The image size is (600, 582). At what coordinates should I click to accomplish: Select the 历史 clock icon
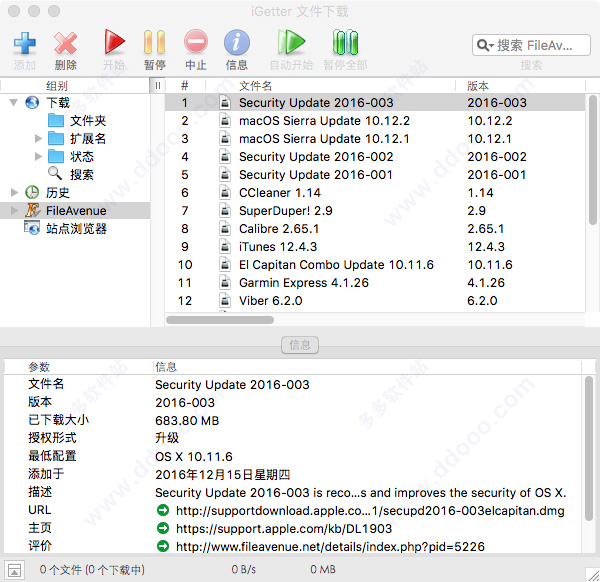[32, 192]
